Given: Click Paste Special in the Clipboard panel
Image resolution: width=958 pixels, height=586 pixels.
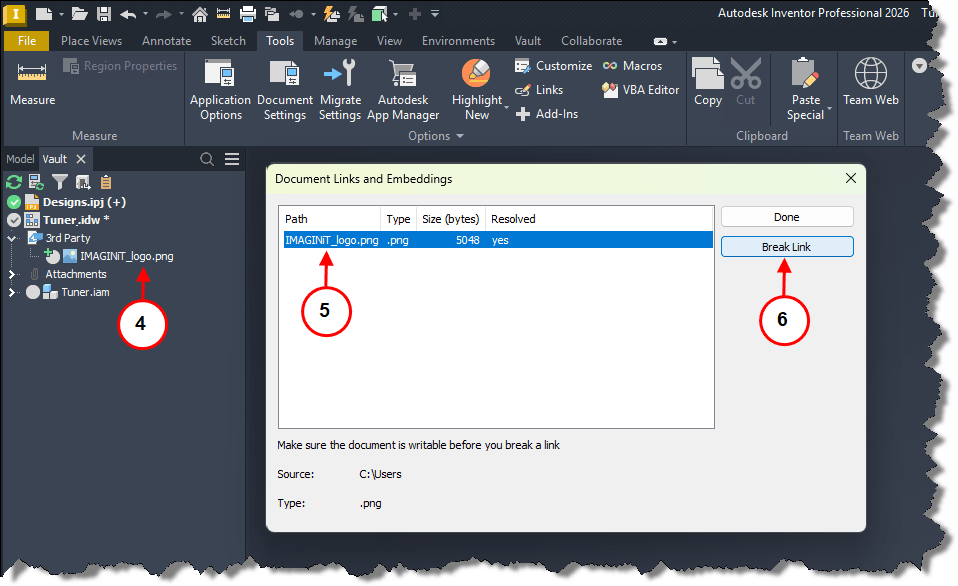Looking at the screenshot, I should 806,90.
